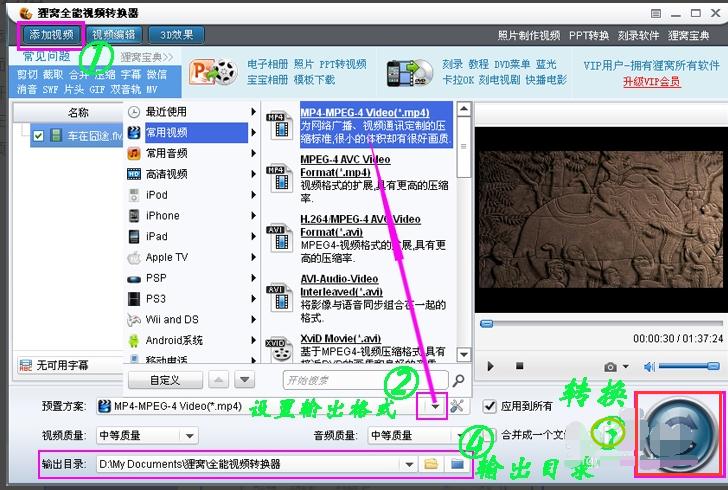The height and width of the screenshot is (490, 728).
Task: Click format list scrollbar up arrow
Action: (463, 109)
